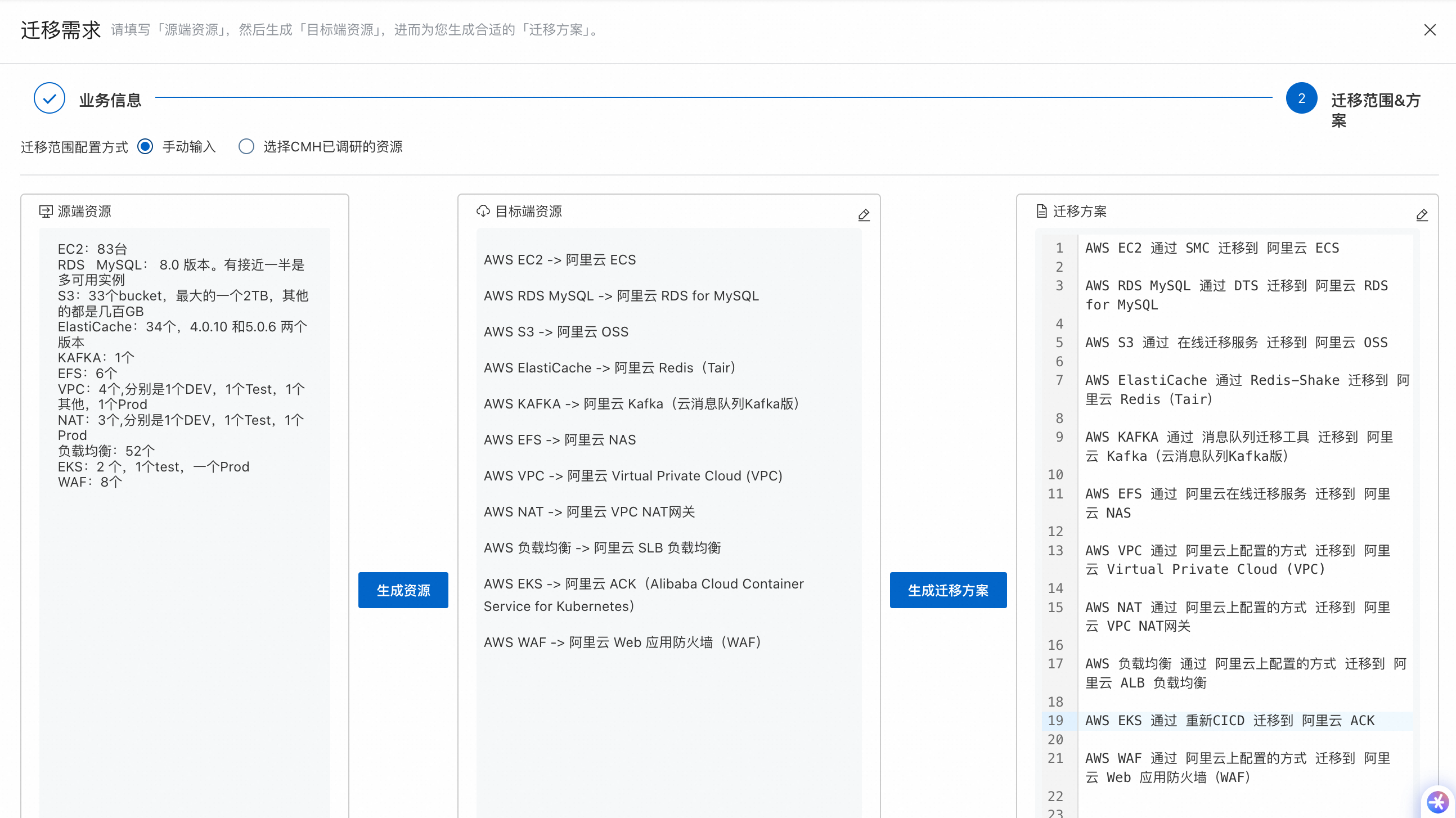Click editor line 11 'AWS EFS 通过 阿里云在线迁移服务'
The height and width of the screenshot is (818, 1456).
(x=1237, y=503)
